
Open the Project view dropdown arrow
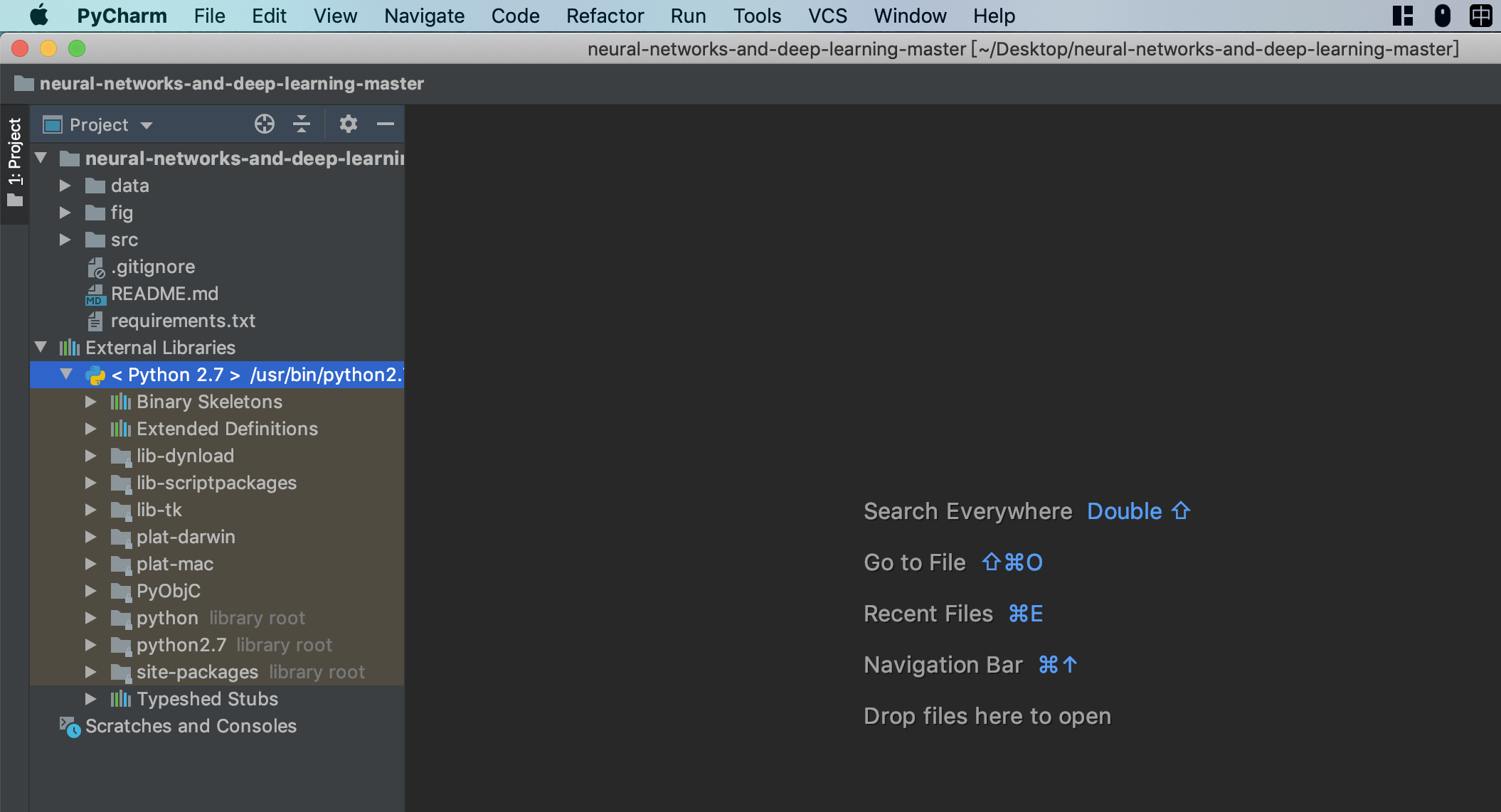pyautogui.click(x=147, y=126)
